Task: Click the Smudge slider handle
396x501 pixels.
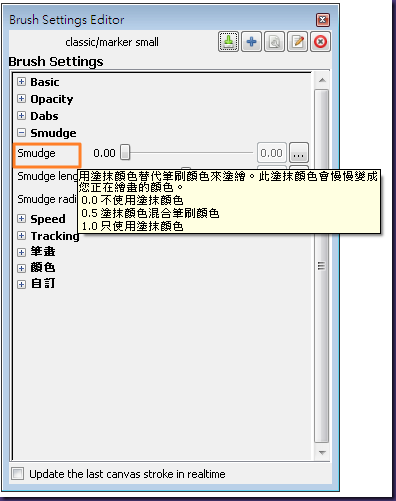Action: (x=125, y=152)
